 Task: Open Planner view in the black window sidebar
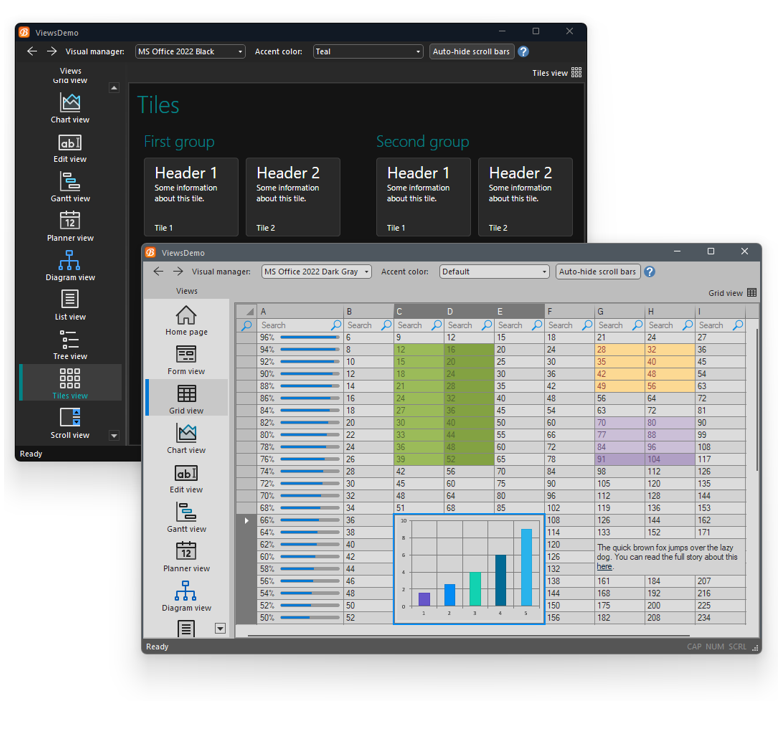point(70,227)
